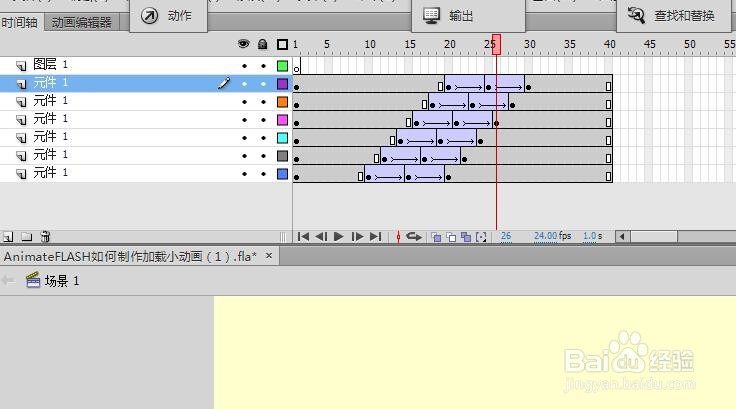Click the cyan outline color swatch
Image resolution: width=736 pixels, height=409 pixels.
tap(282, 138)
